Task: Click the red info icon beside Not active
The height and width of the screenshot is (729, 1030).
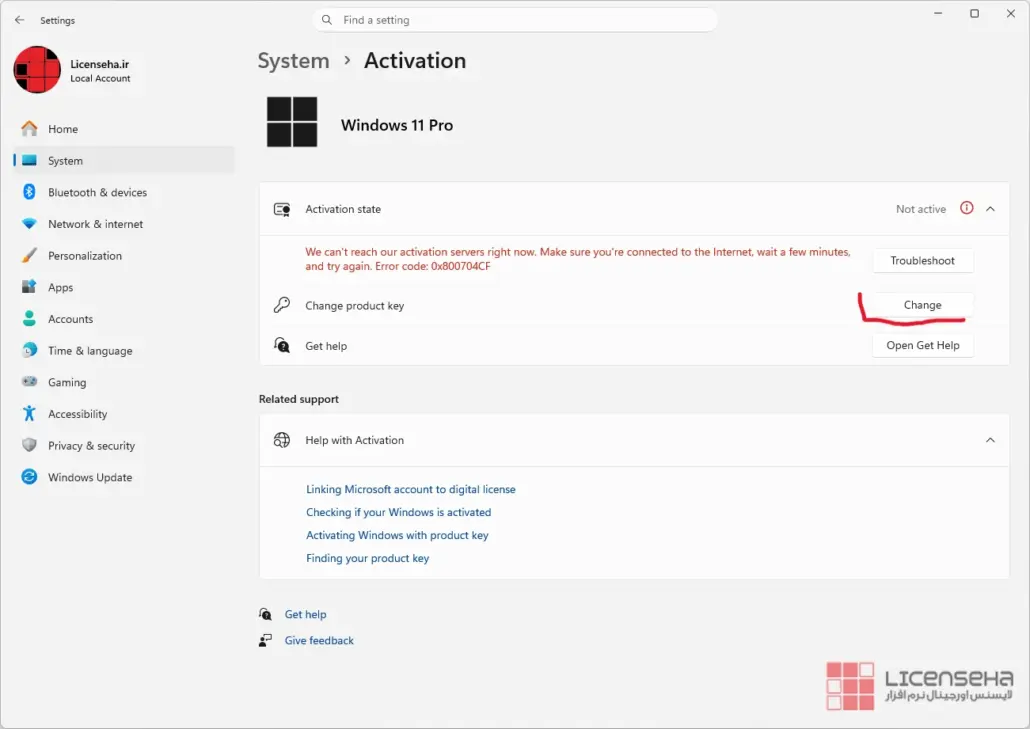Action: tap(966, 208)
